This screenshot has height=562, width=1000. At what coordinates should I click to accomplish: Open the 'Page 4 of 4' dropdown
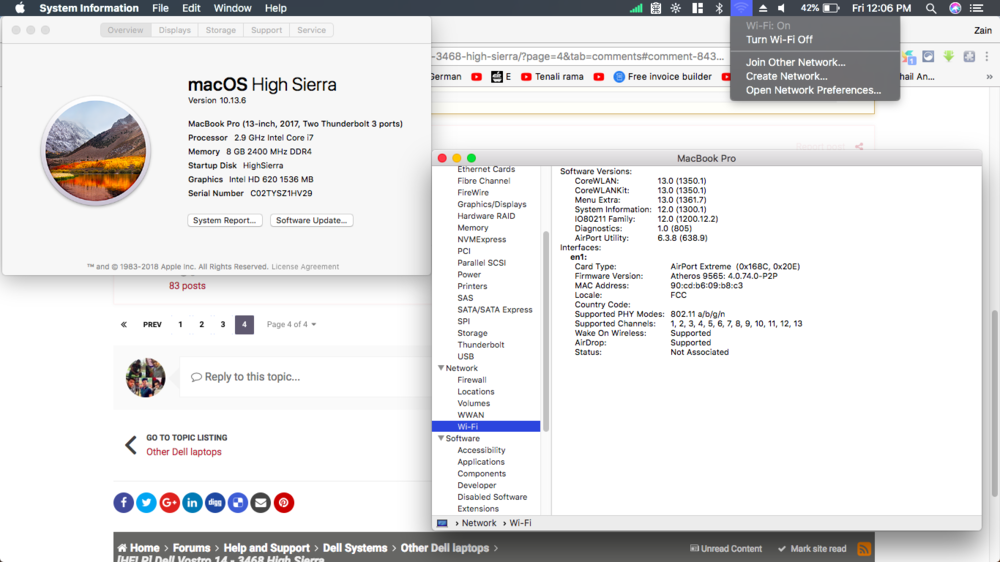pos(291,325)
